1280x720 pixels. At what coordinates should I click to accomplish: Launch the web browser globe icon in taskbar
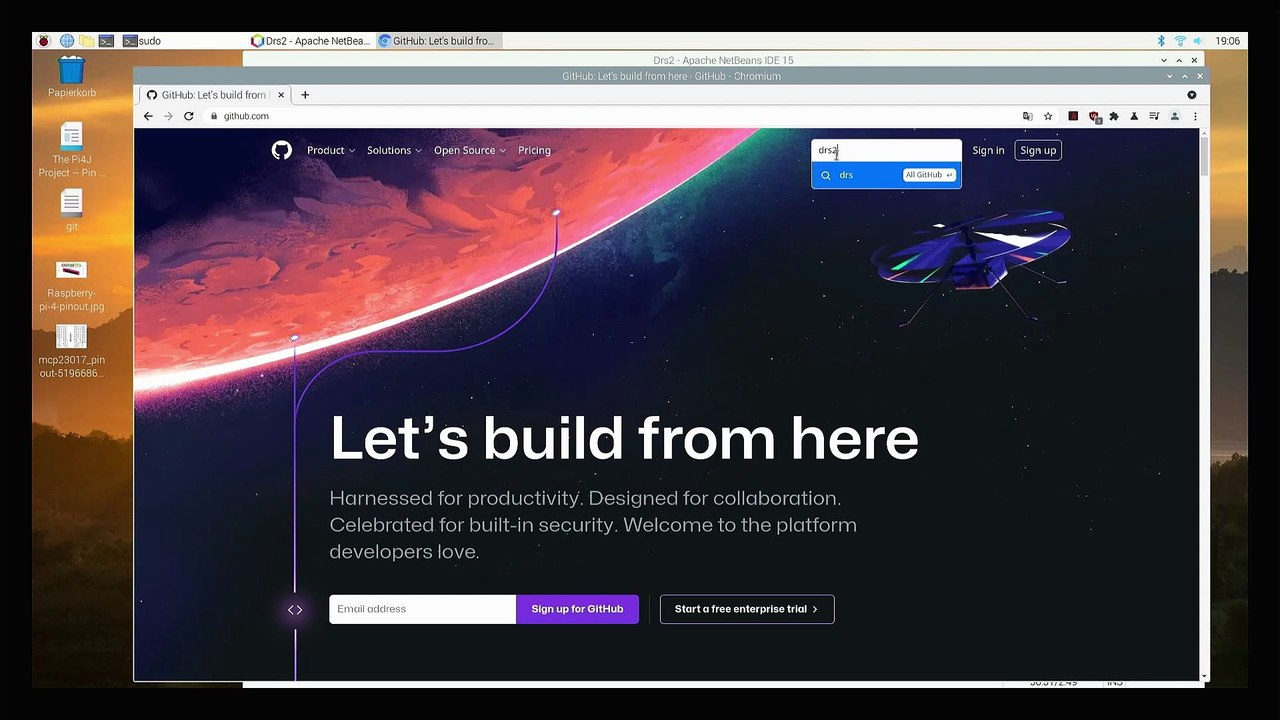(67, 41)
